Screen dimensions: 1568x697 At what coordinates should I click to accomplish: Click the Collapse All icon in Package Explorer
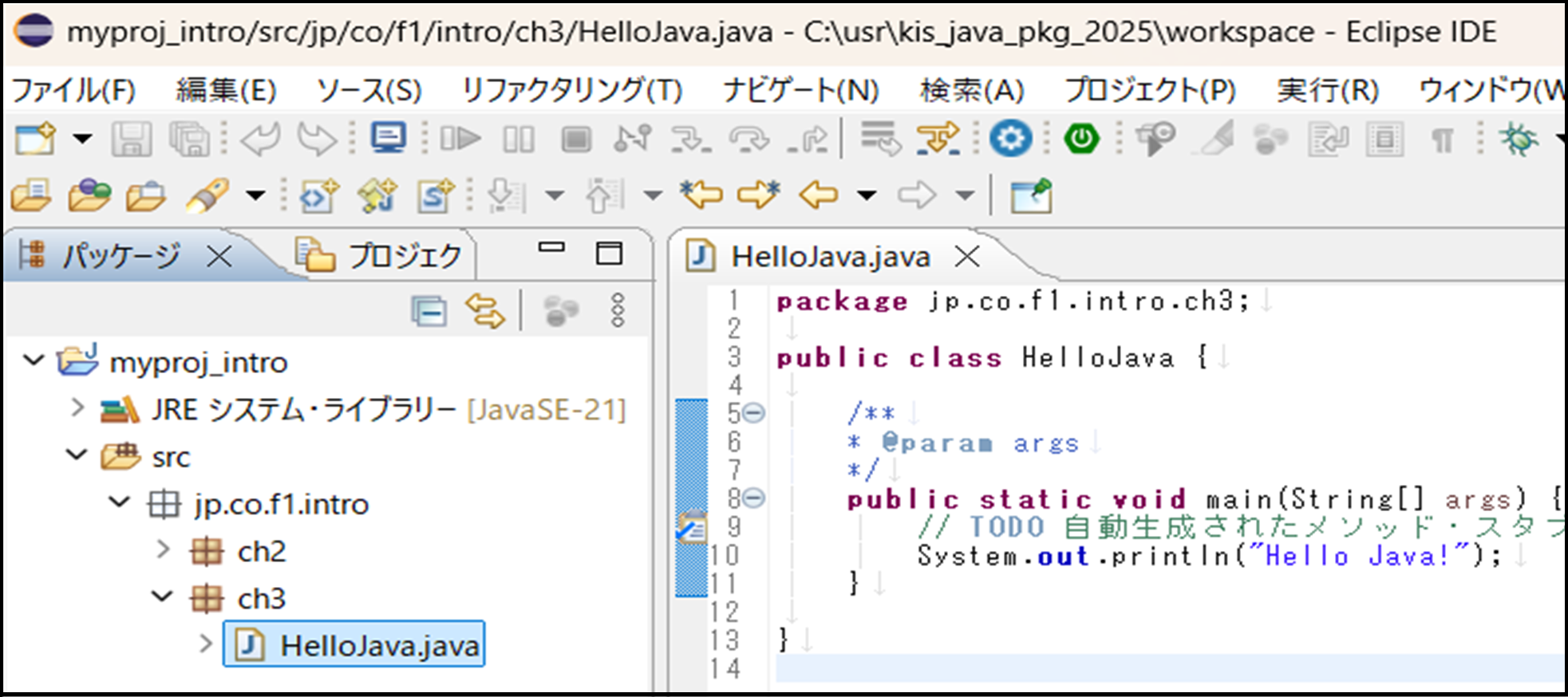[x=429, y=311]
